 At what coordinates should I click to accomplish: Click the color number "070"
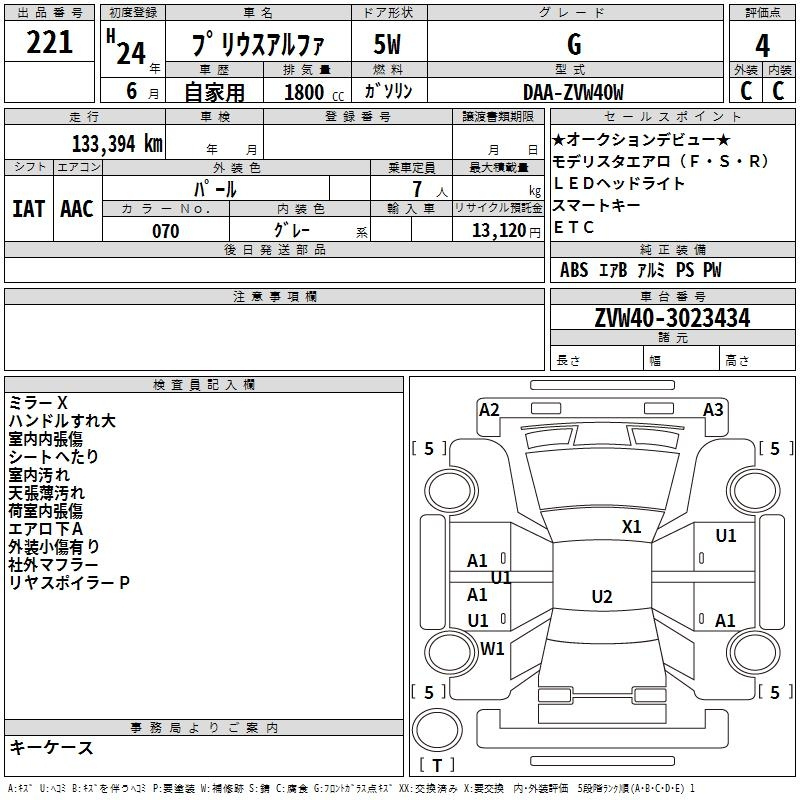pos(166,231)
